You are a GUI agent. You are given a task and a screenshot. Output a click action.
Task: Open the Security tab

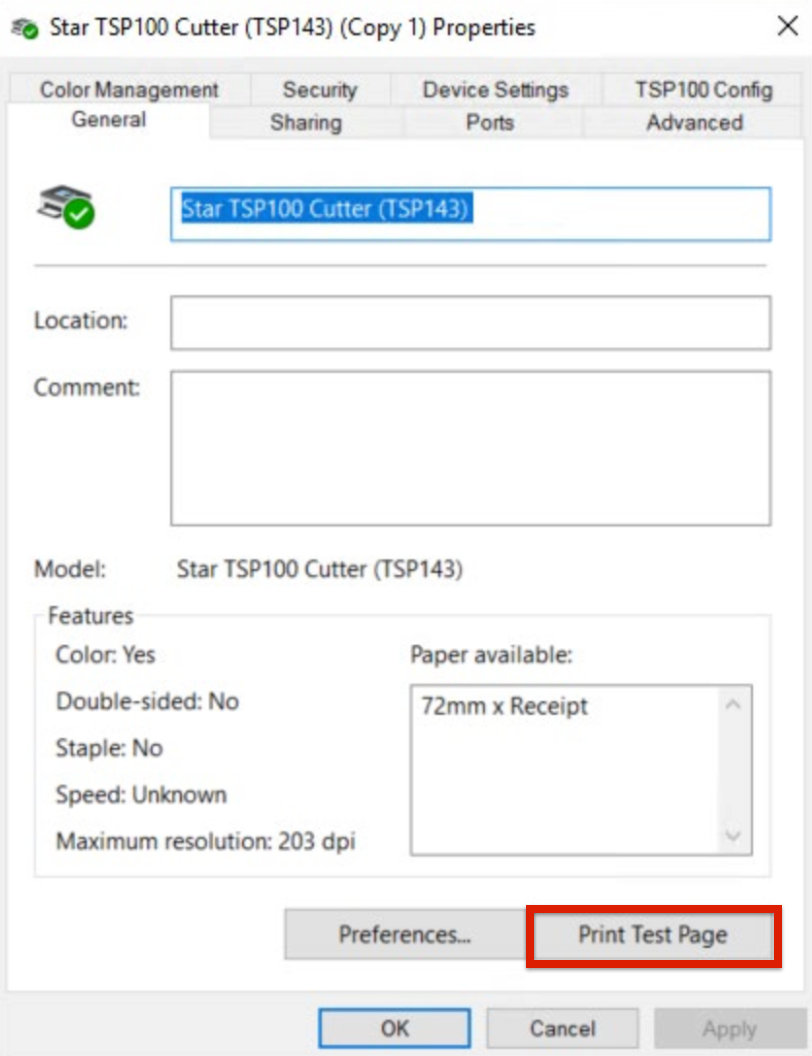click(320, 89)
